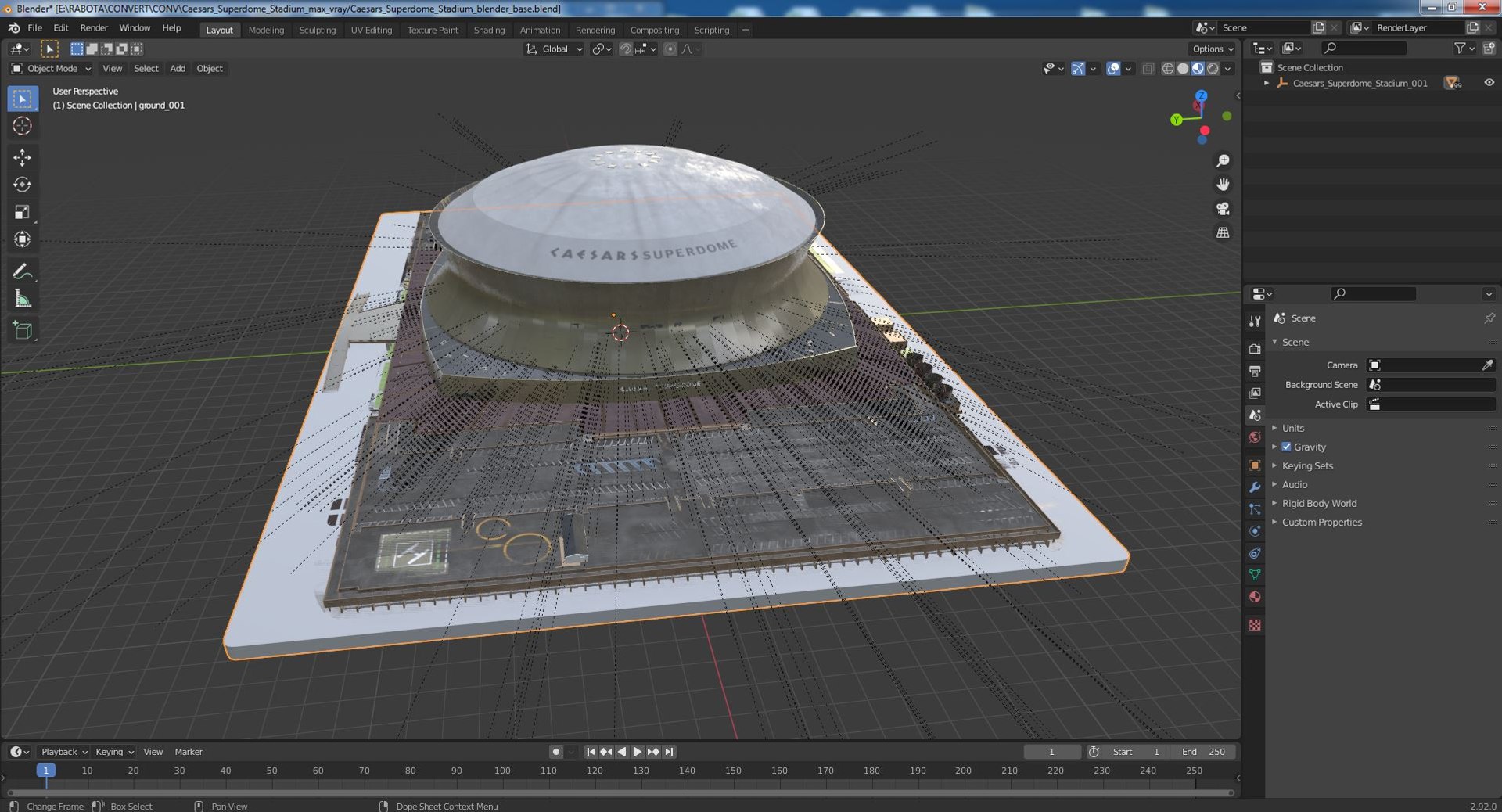Viewport: 1502px width, 812px height.
Task: Pick camera object with eyedropper
Action: 1487,365
